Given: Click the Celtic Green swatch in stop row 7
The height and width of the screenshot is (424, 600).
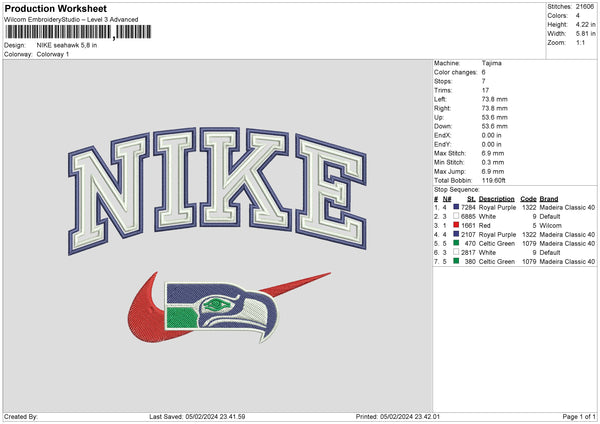Looking at the screenshot, I should coord(456,261).
